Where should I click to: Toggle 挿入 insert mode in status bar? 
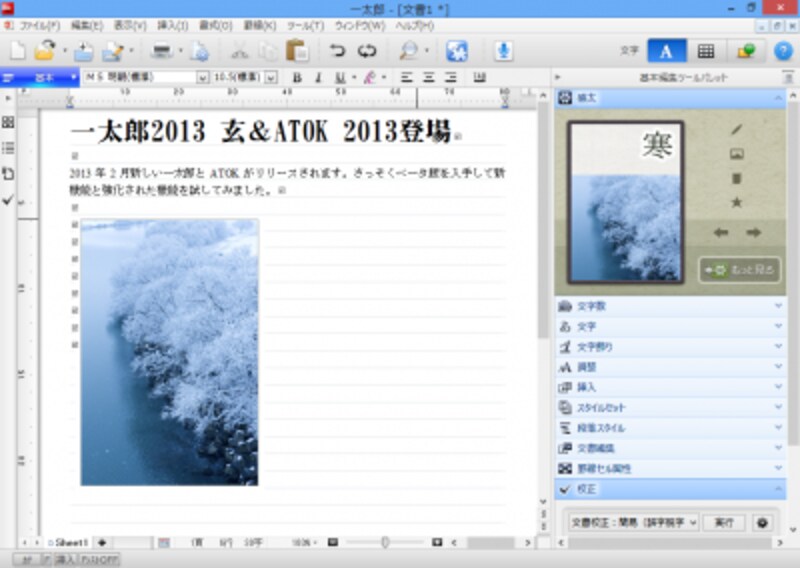coord(65,560)
